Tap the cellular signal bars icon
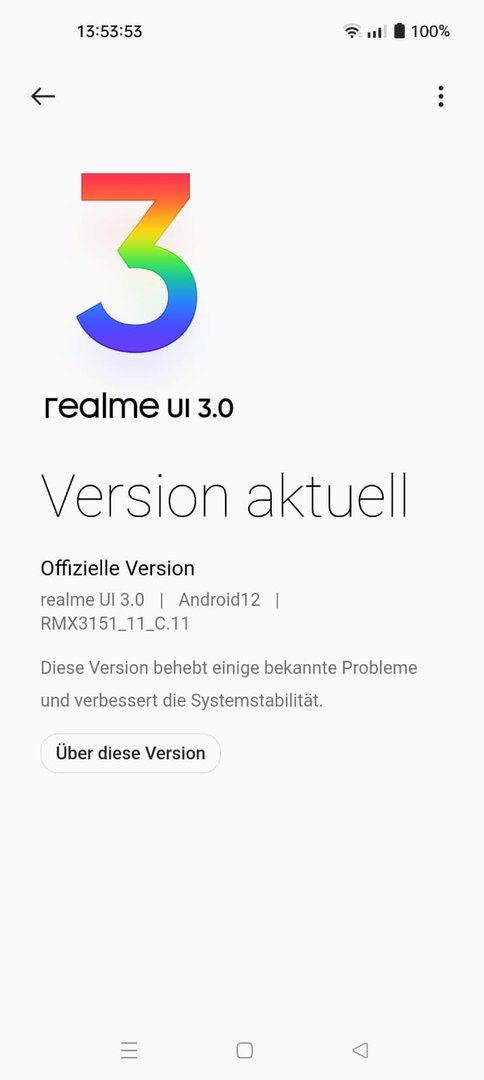Image resolution: width=484 pixels, height=1080 pixels. [x=376, y=32]
